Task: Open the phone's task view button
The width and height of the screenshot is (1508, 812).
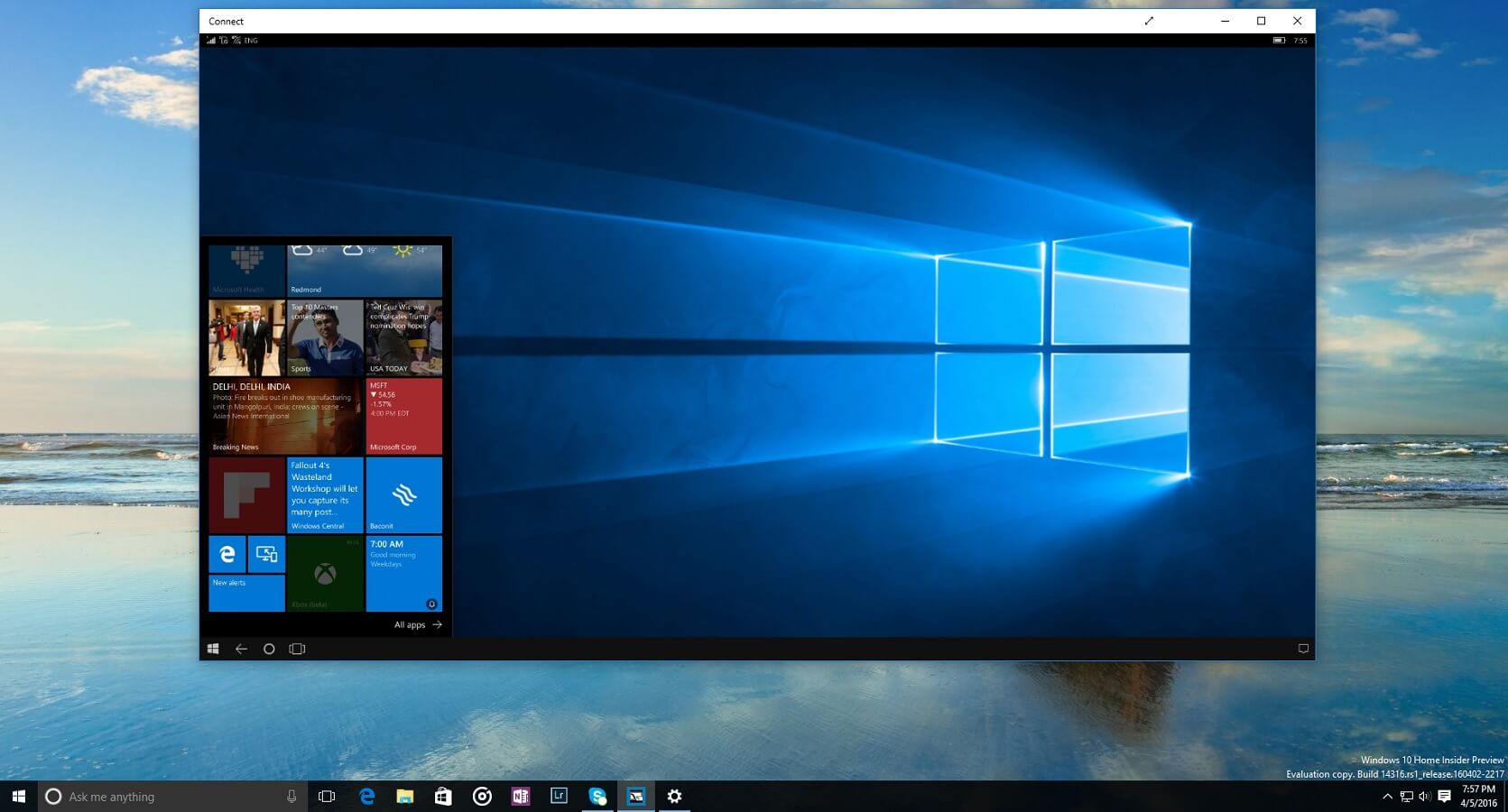Action: pos(298,648)
